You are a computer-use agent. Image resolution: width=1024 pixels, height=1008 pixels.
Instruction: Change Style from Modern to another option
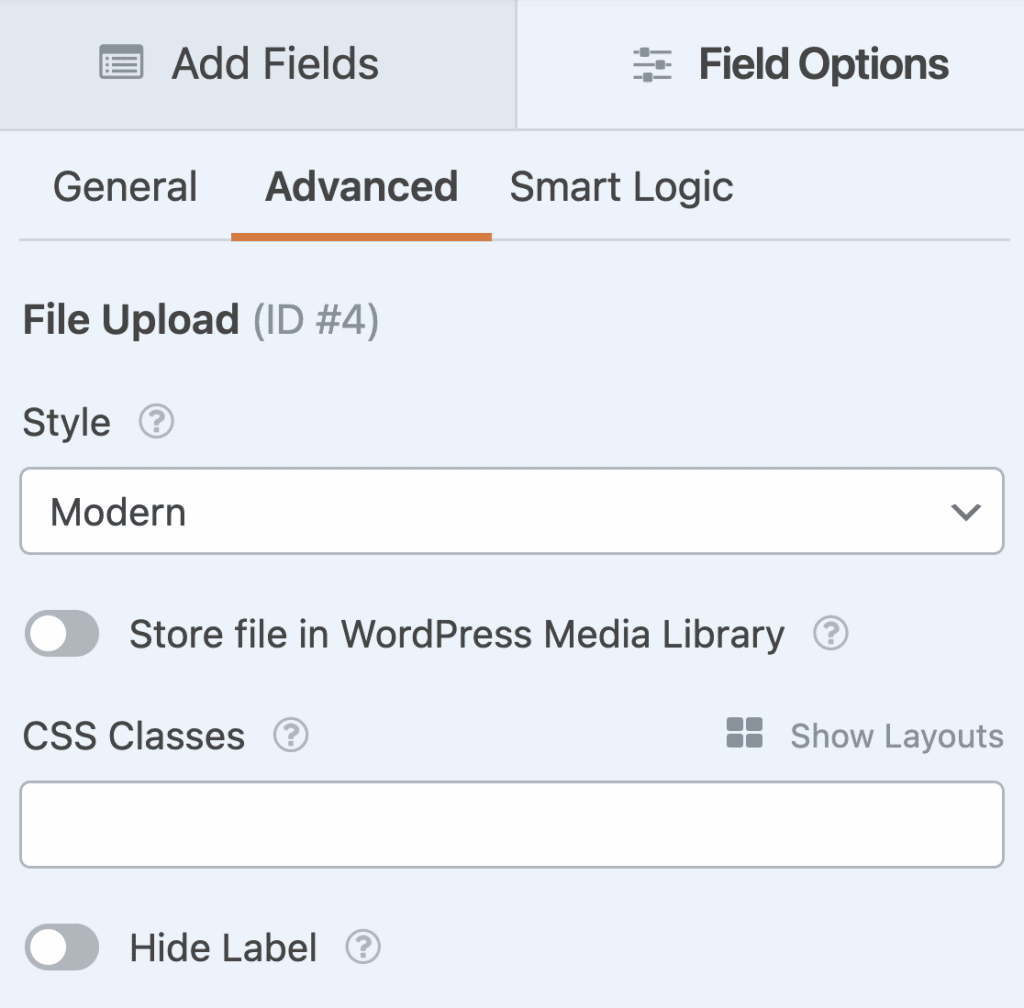(x=511, y=511)
